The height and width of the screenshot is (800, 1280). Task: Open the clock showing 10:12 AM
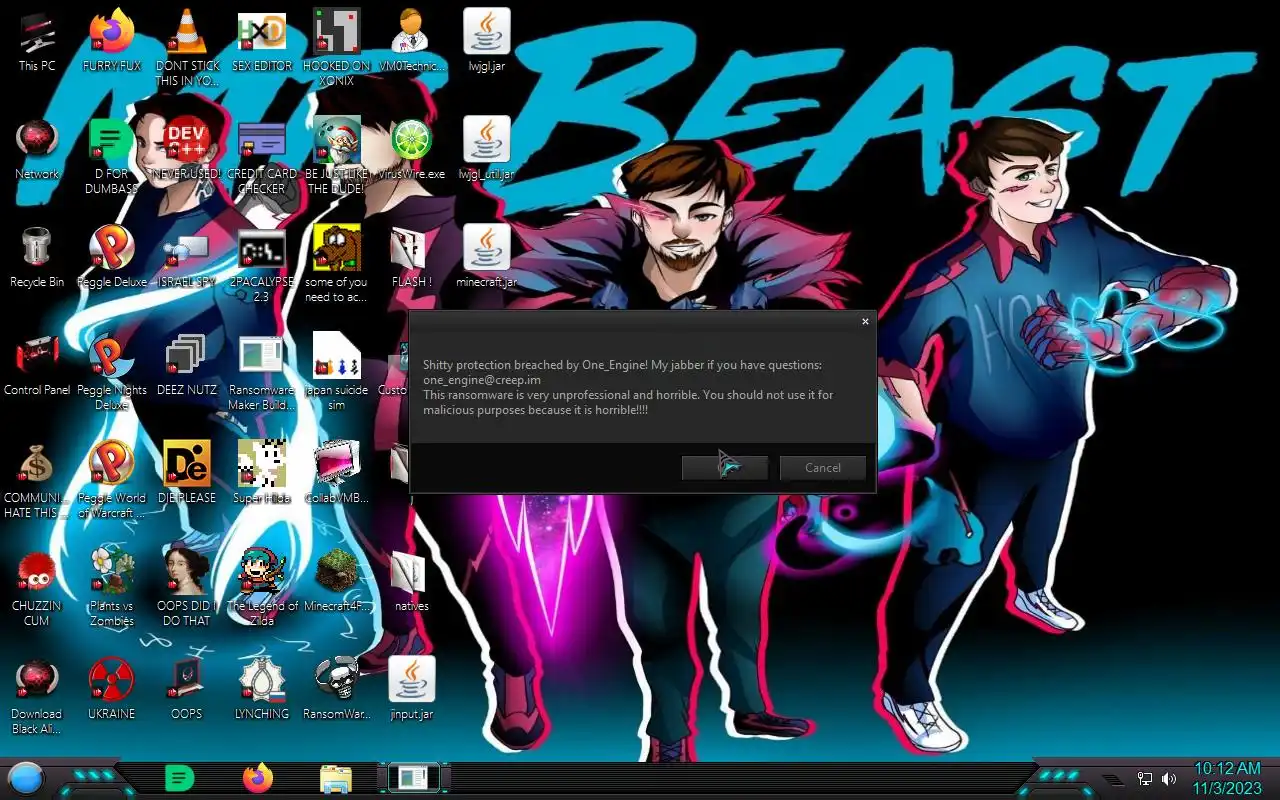click(1227, 778)
